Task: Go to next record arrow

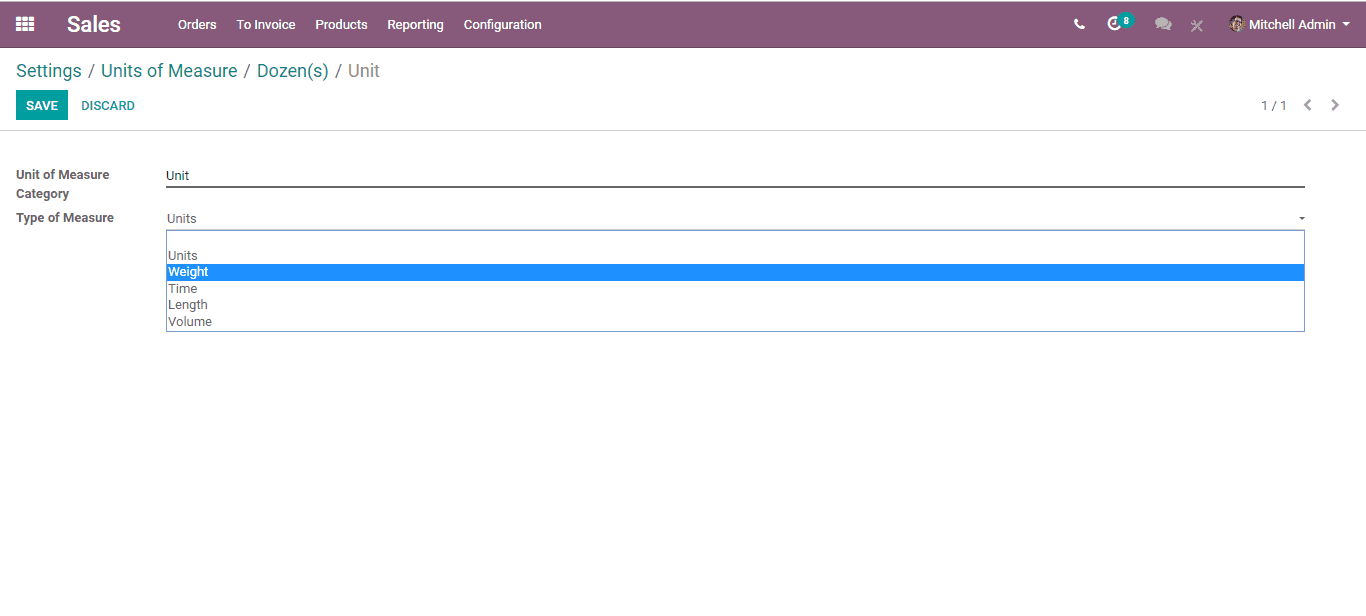Action: [x=1335, y=105]
